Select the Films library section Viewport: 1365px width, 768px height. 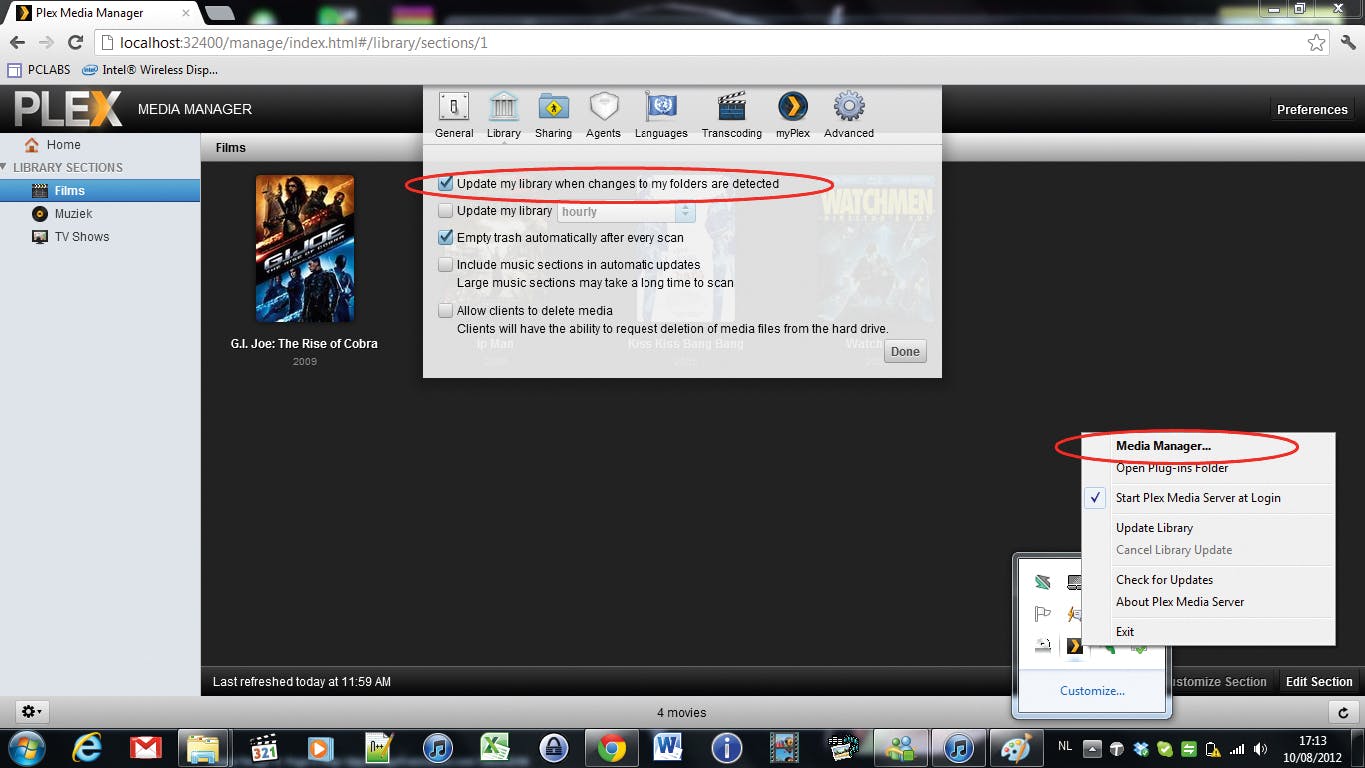point(100,190)
